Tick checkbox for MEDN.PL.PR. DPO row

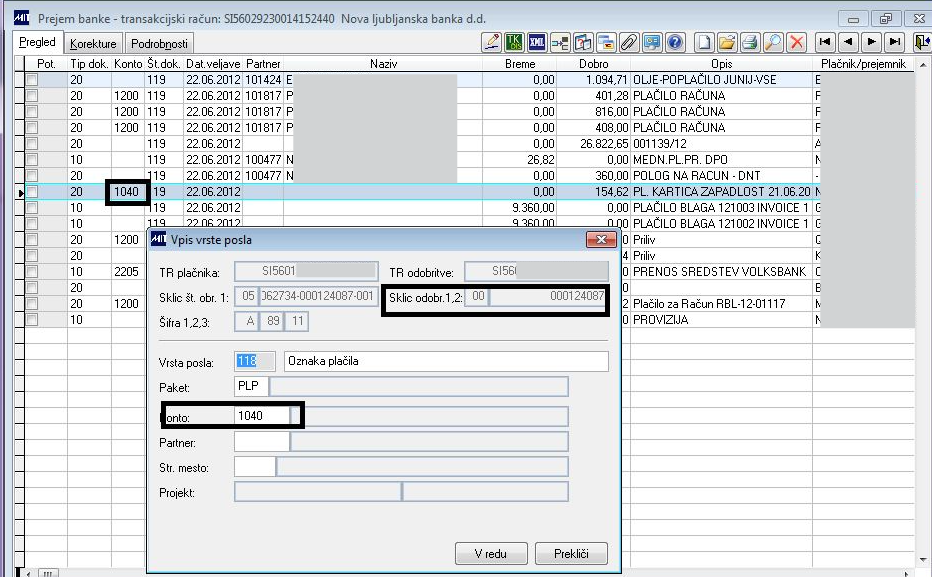[32, 160]
